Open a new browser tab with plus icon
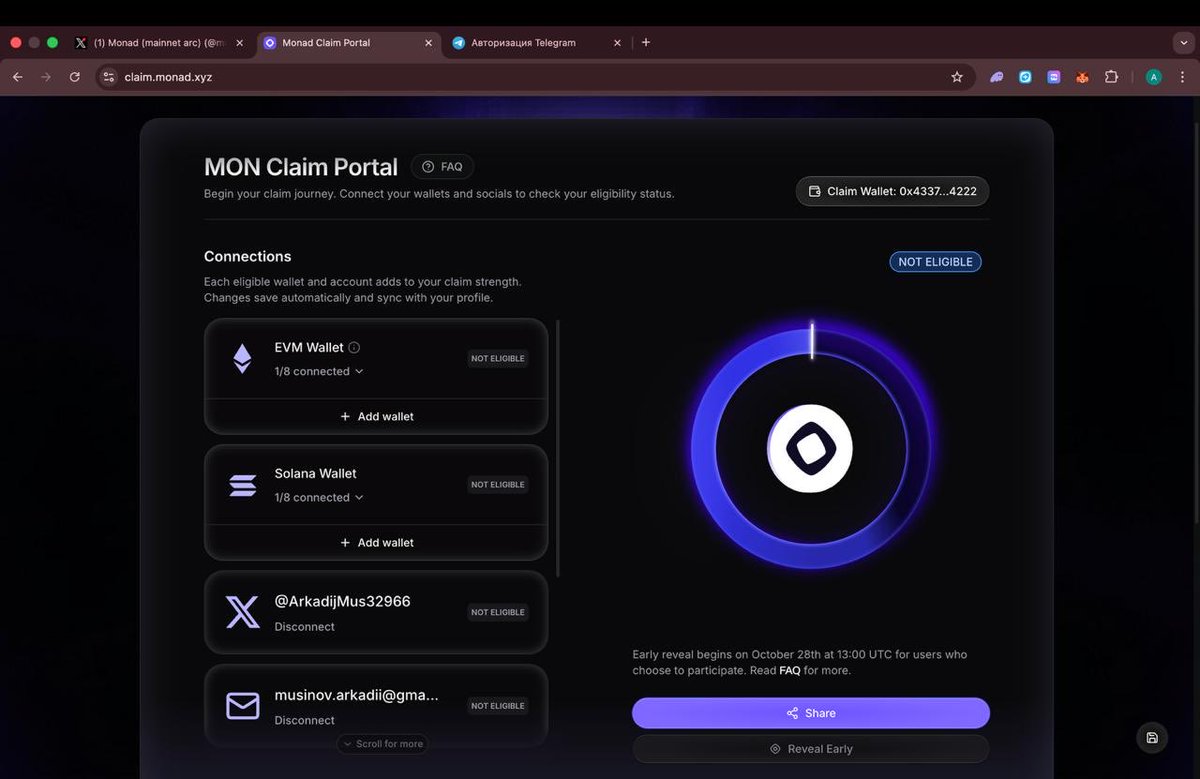This screenshot has width=1200, height=779. [x=646, y=43]
